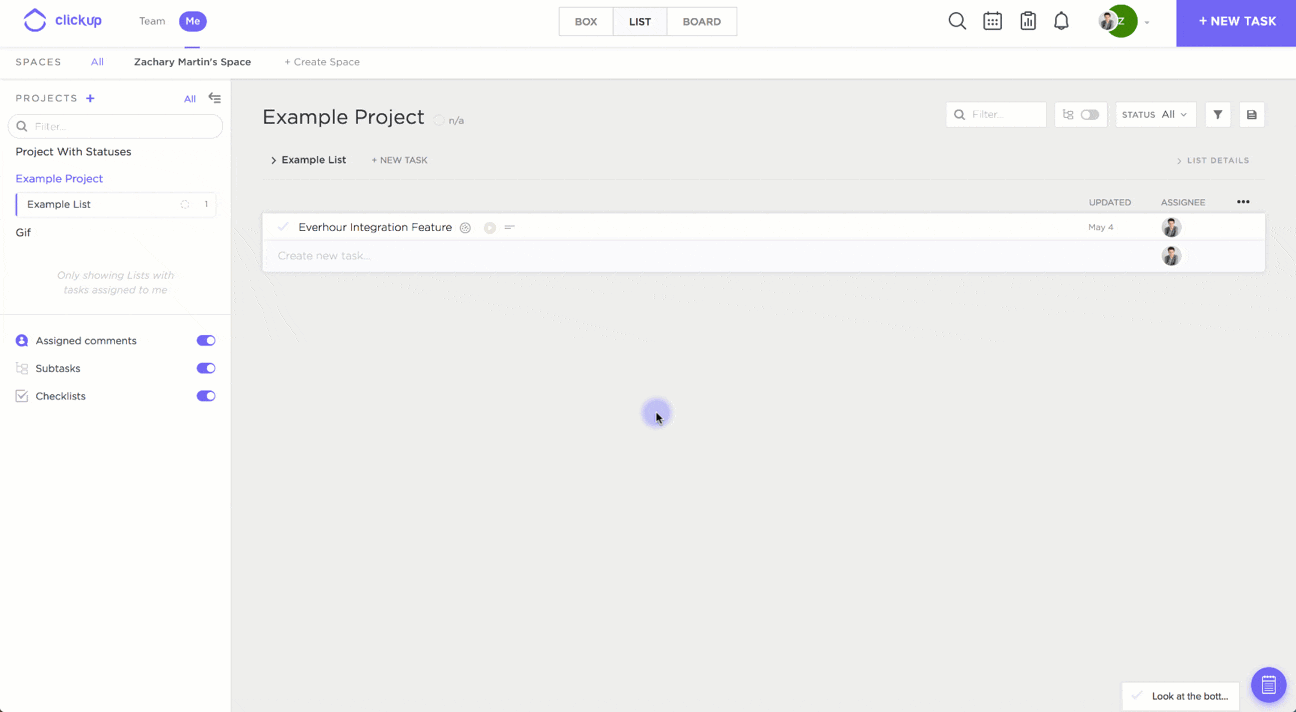Click the status circle beside project n/a

pyautogui.click(x=439, y=120)
